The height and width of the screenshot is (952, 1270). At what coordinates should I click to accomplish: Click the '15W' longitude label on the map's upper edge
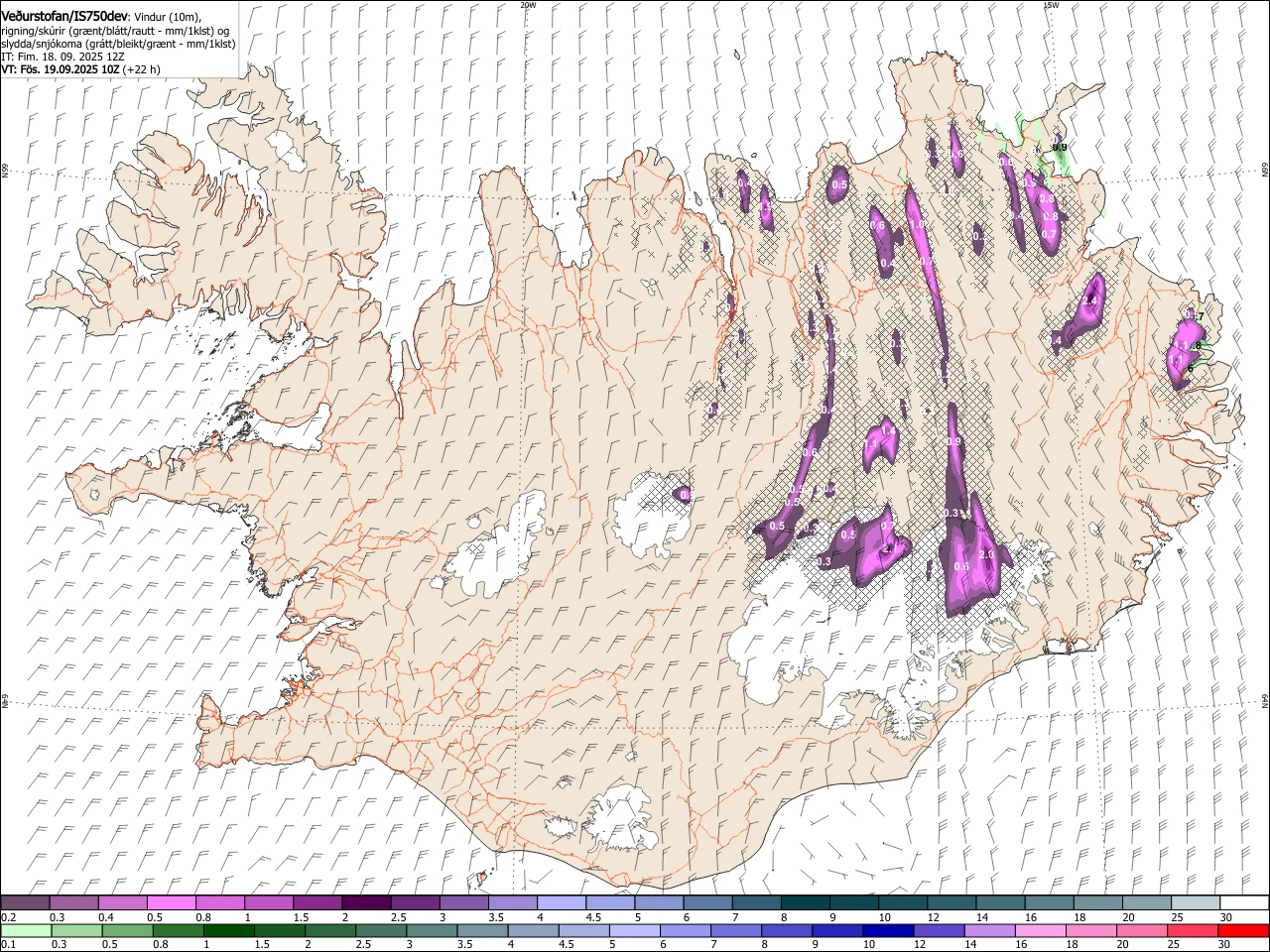pos(1052,5)
